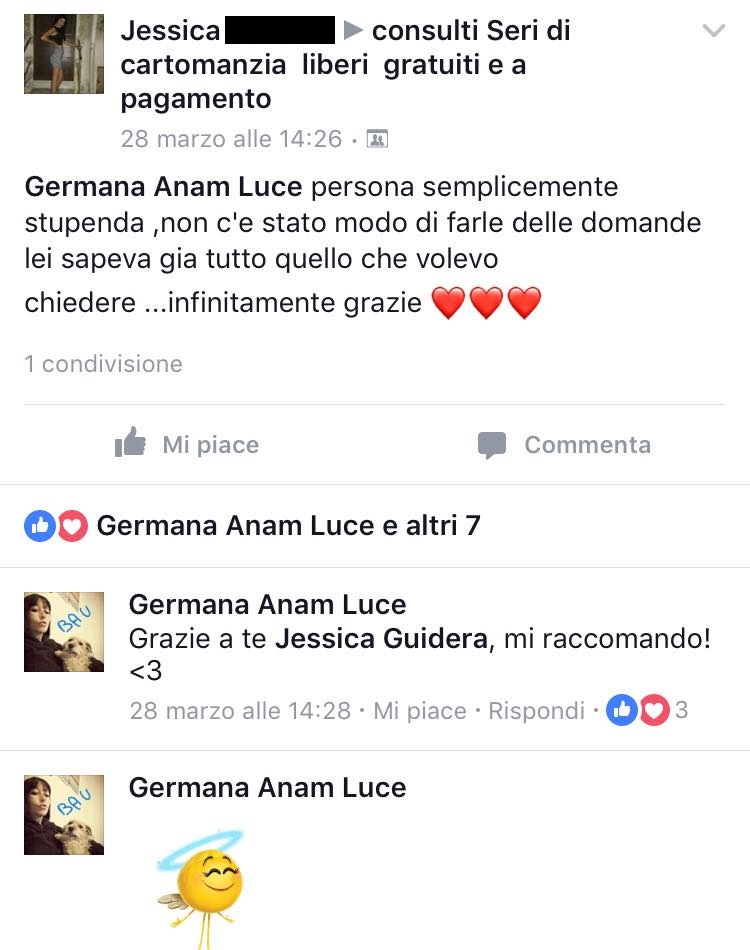Open Germana's avatar on the sticker comment

(x=64, y=815)
